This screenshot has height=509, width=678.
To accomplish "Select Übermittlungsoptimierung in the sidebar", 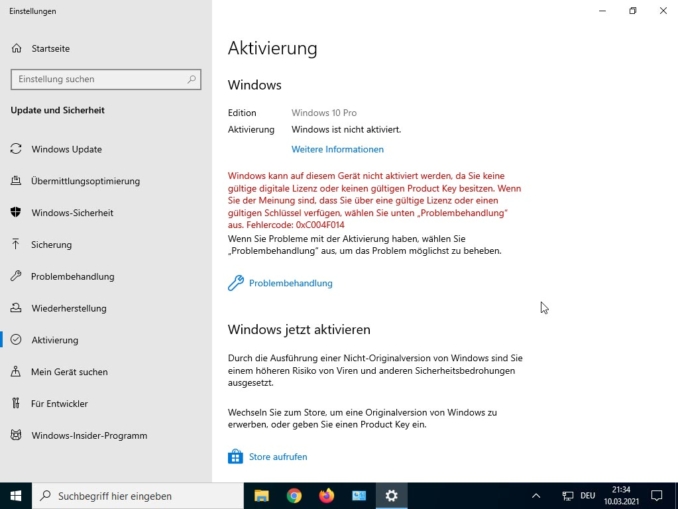I will [x=85, y=181].
